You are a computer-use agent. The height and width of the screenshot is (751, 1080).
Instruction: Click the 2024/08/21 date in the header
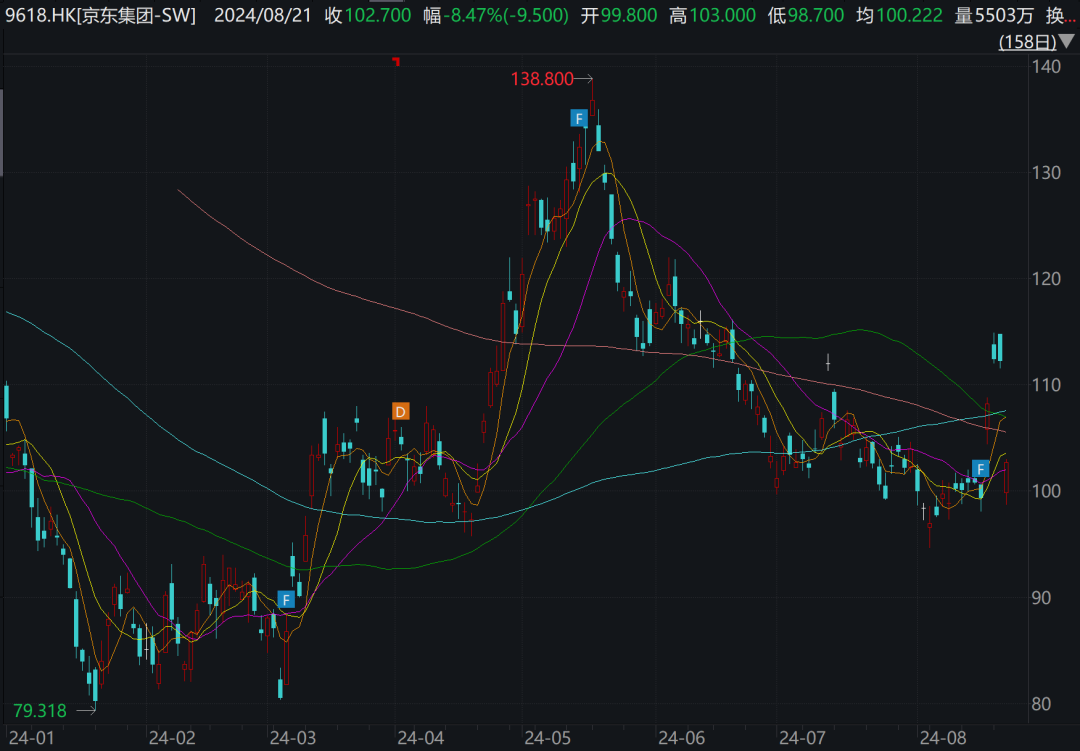263,15
